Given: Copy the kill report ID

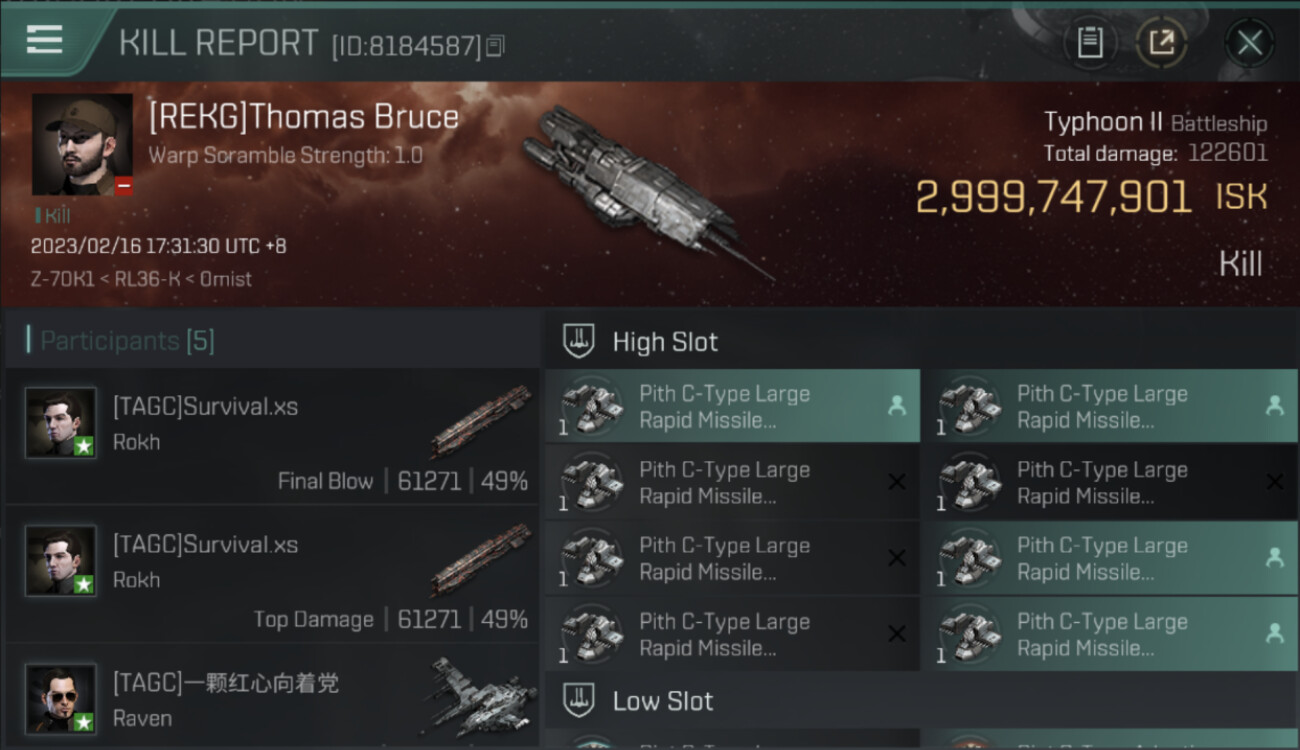Looking at the screenshot, I should click(496, 46).
